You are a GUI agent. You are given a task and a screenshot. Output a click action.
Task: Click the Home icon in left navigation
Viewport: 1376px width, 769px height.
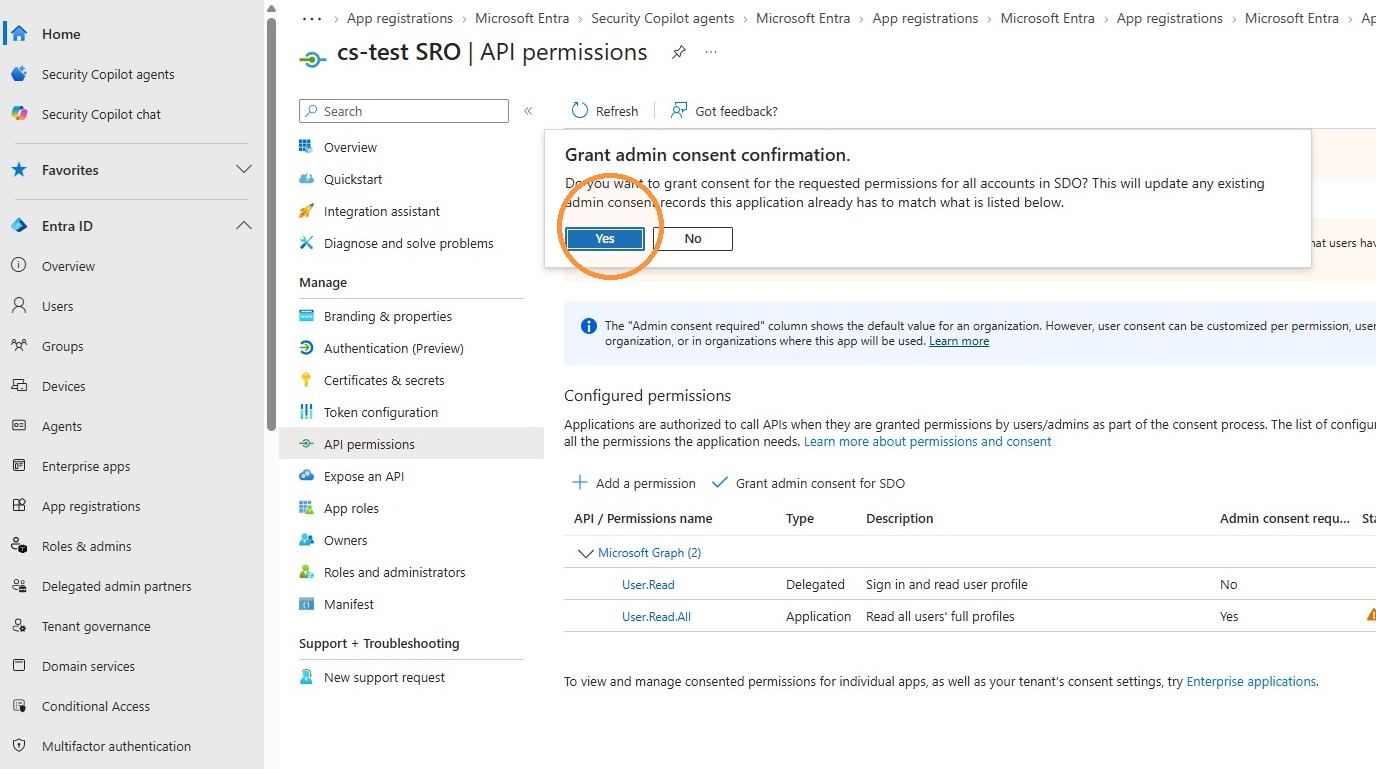19,34
